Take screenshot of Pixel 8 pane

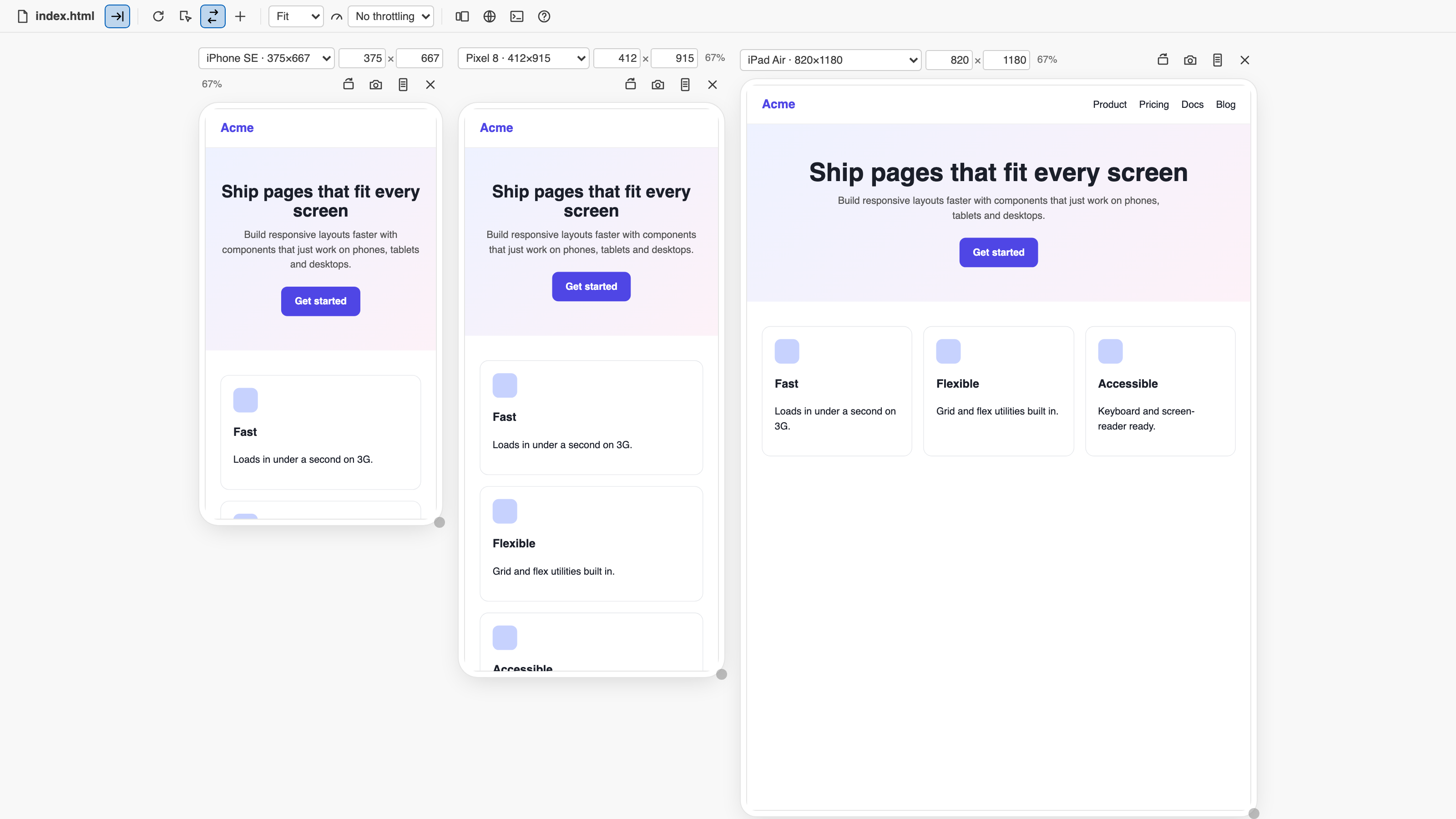[658, 85]
